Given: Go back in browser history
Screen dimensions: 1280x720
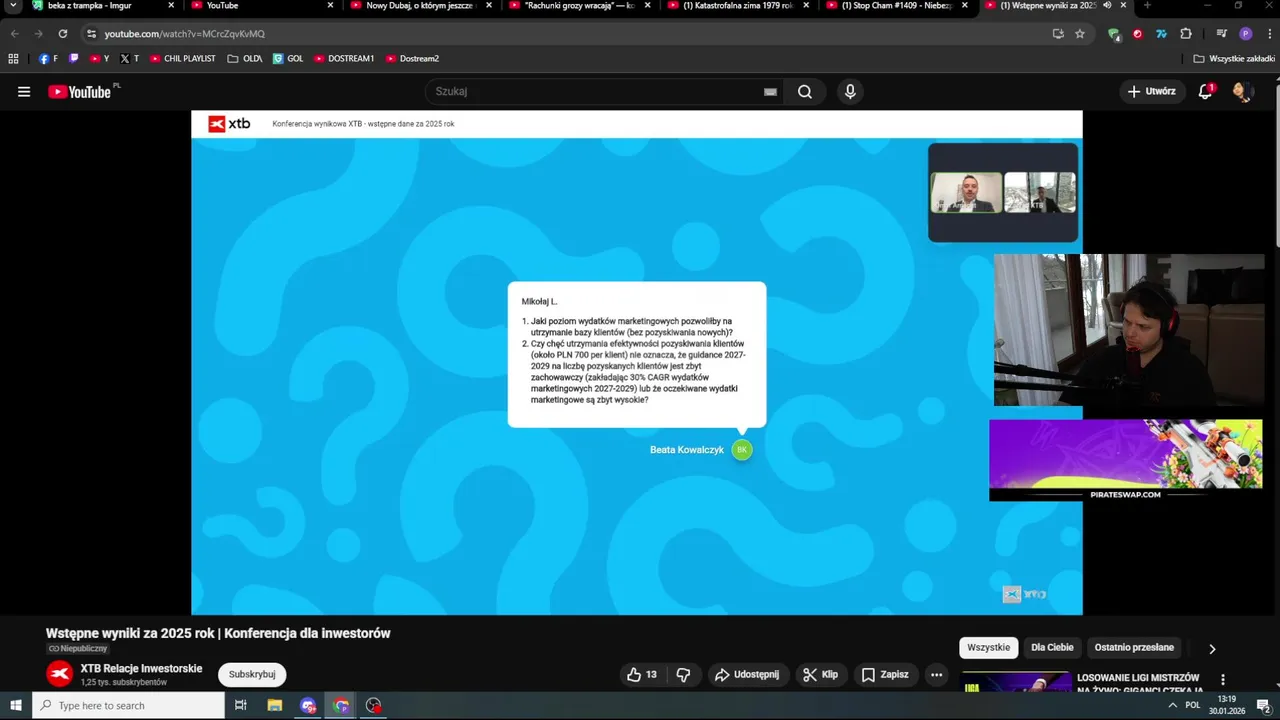Looking at the screenshot, I should click(x=14, y=34).
